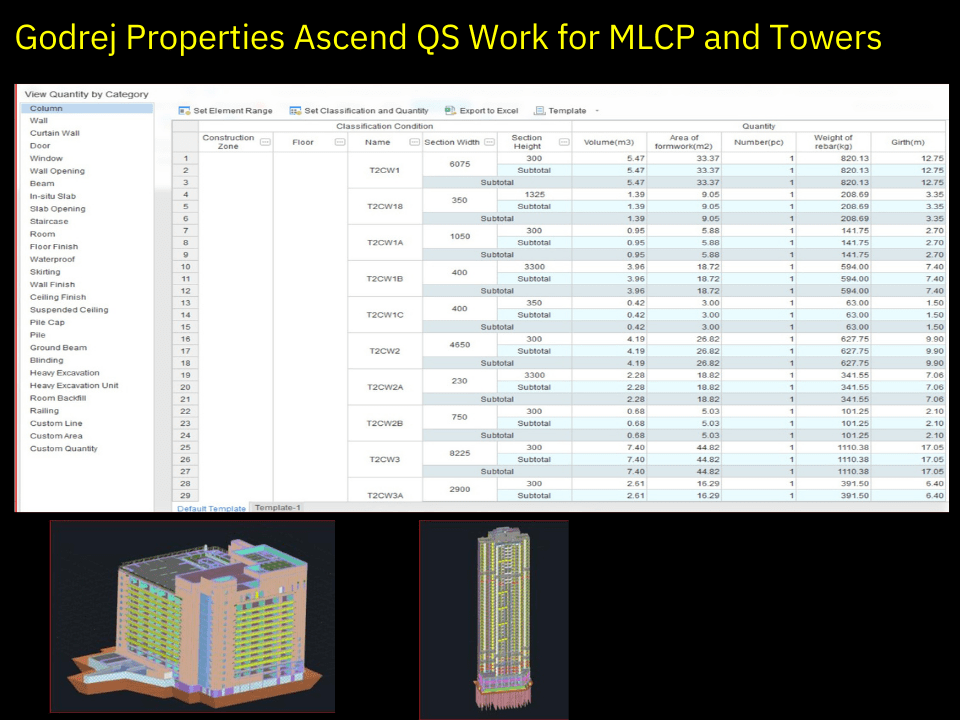Select the Wall category
Screen dimensions: 960x720
pyautogui.click(x=39, y=121)
